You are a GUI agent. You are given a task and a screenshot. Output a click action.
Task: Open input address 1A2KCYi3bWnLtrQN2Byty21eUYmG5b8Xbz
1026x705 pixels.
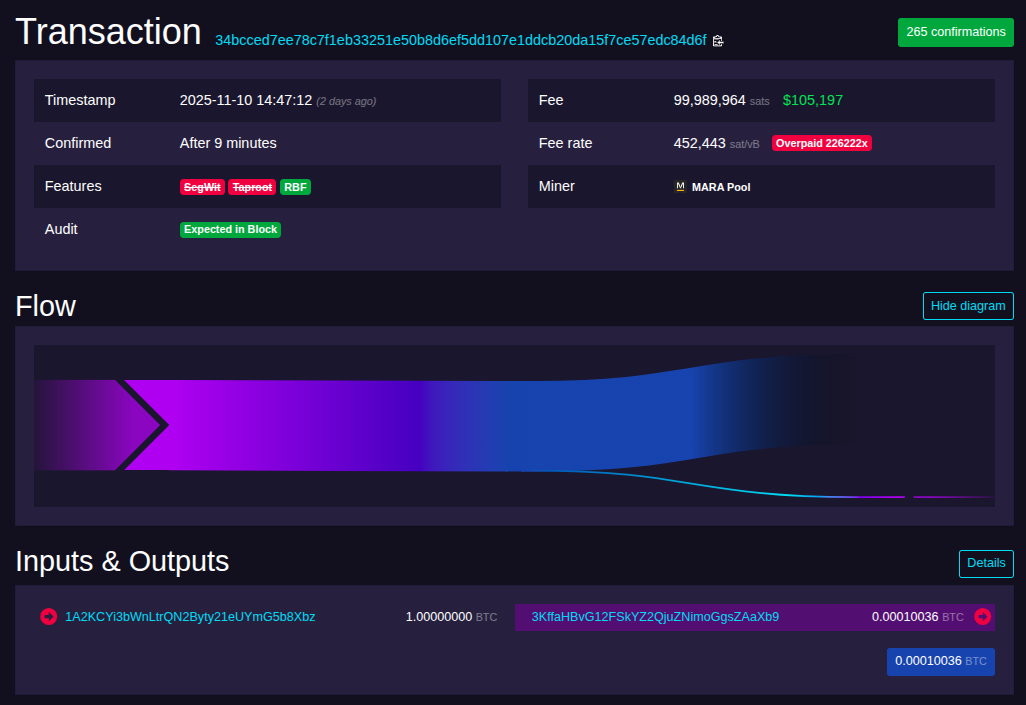tap(190, 617)
